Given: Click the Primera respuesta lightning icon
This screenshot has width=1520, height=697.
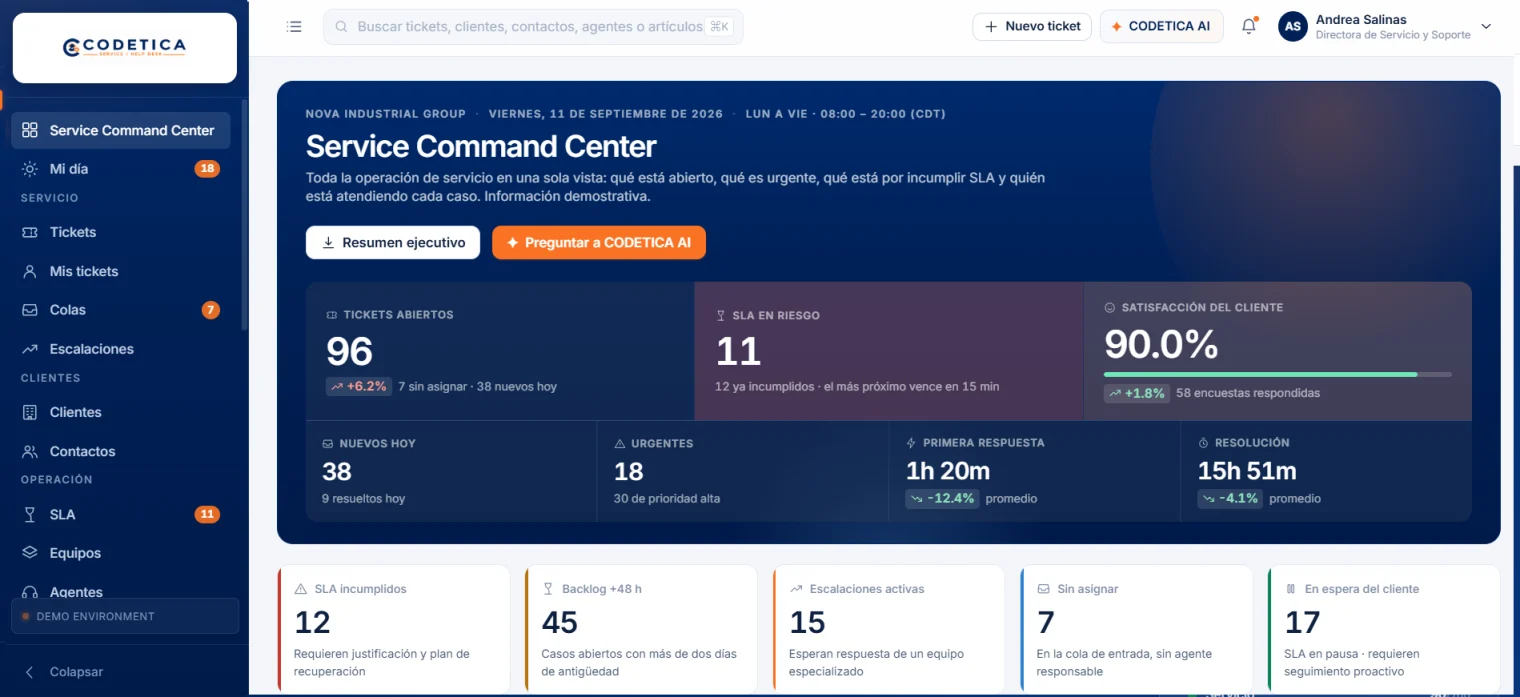Looking at the screenshot, I should tap(911, 443).
